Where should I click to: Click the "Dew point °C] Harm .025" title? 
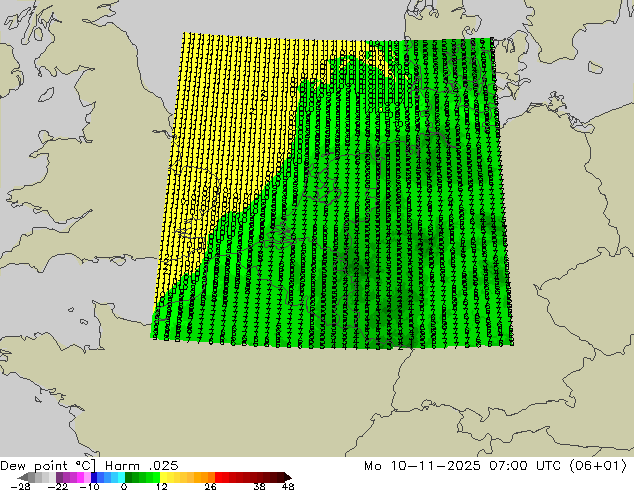(89, 465)
